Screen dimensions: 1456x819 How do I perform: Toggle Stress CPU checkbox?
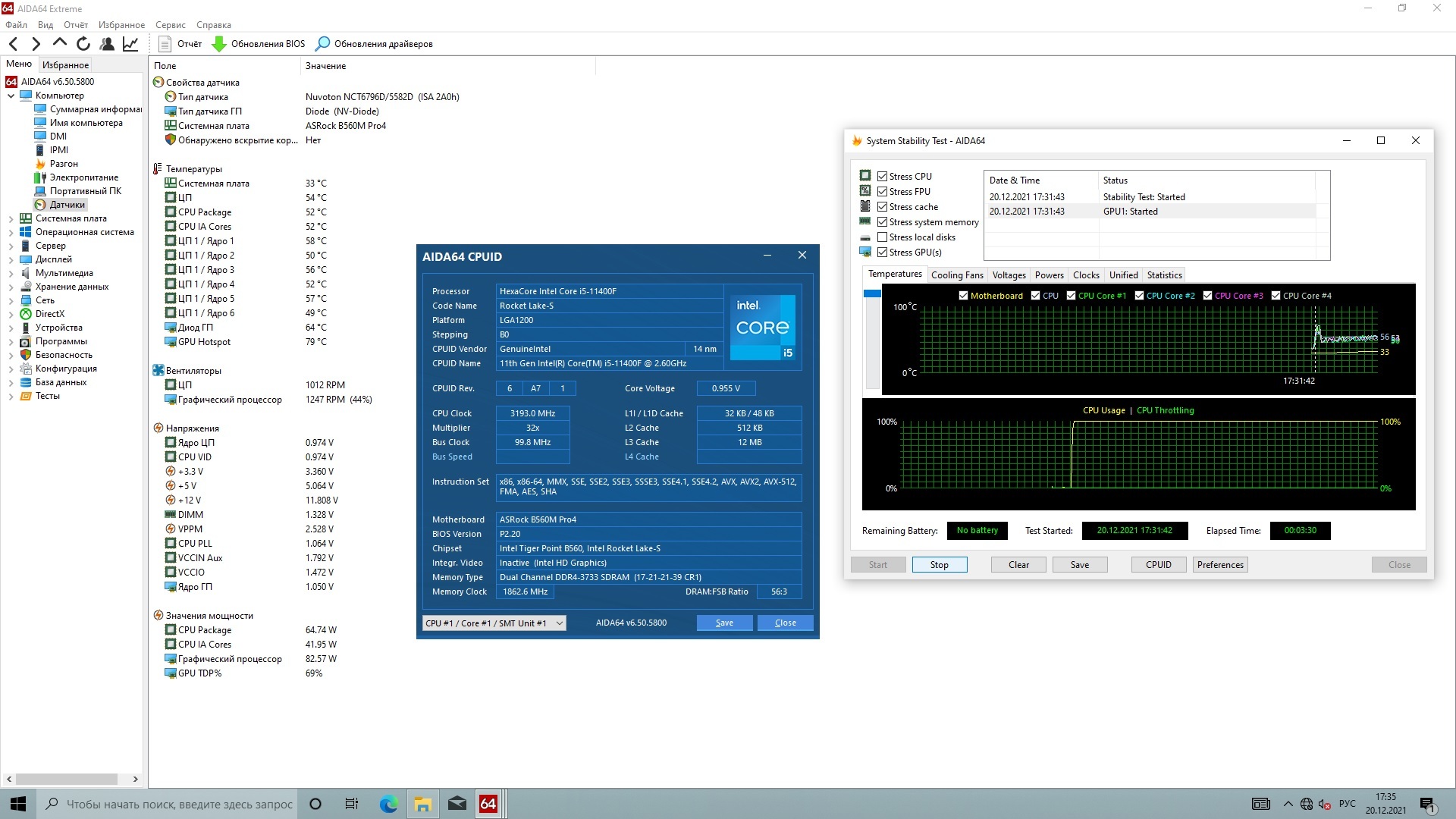pos(882,177)
